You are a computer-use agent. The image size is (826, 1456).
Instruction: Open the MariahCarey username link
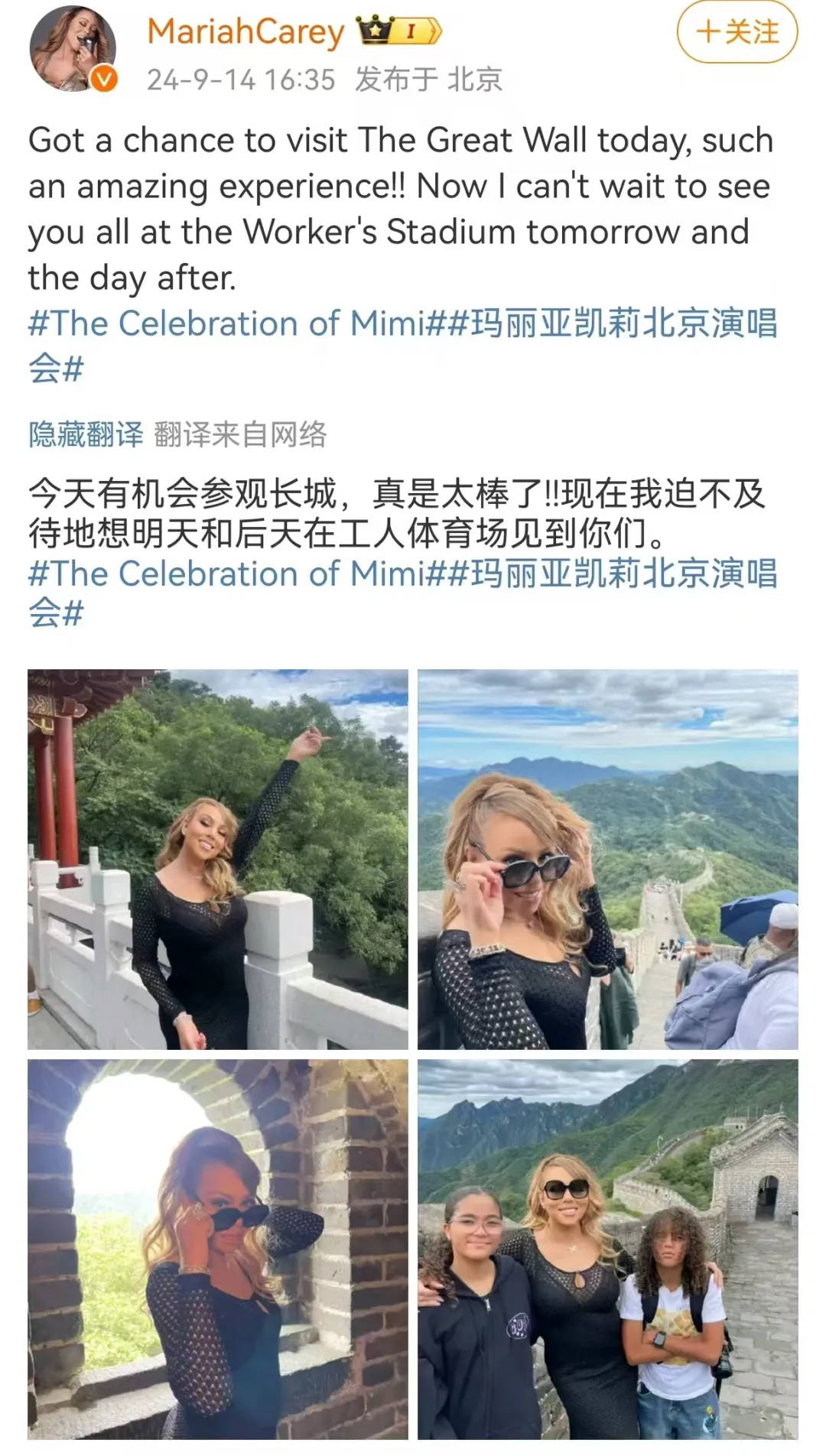[x=246, y=31]
